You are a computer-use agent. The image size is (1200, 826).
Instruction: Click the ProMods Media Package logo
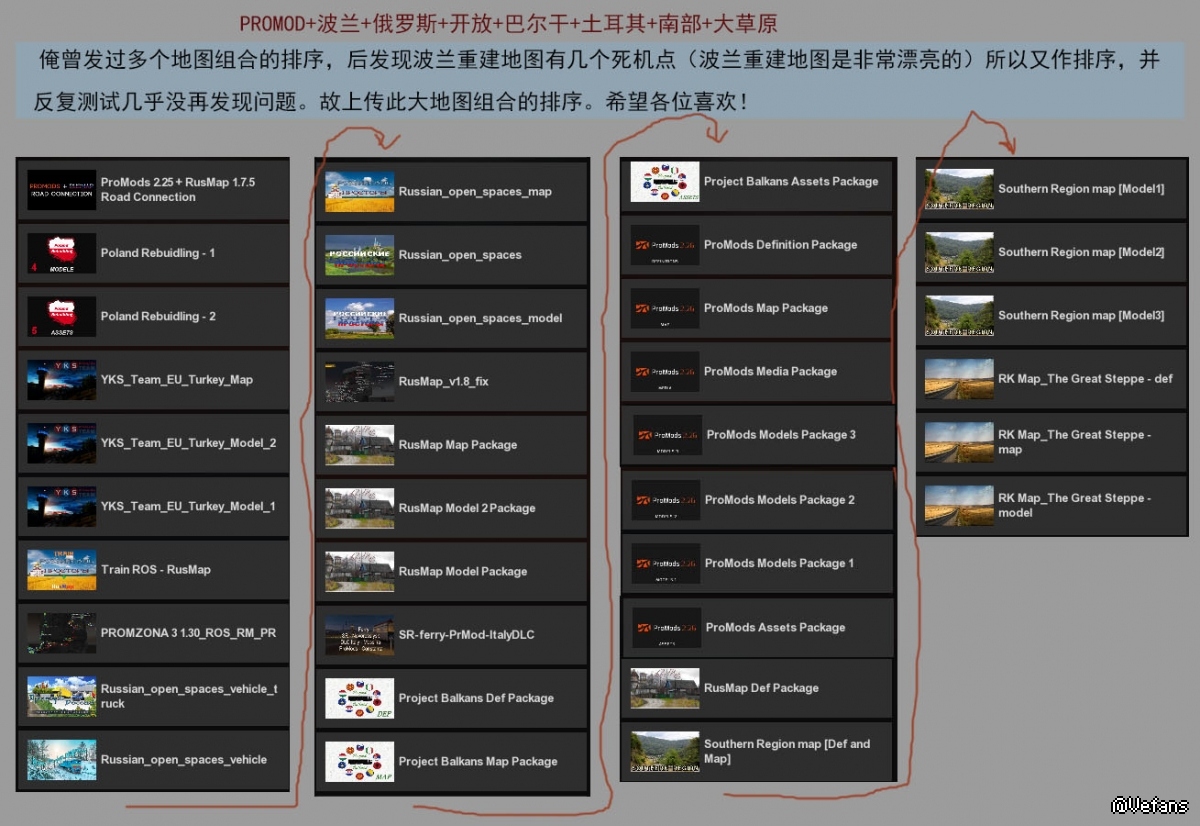pyautogui.click(x=665, y=371)
